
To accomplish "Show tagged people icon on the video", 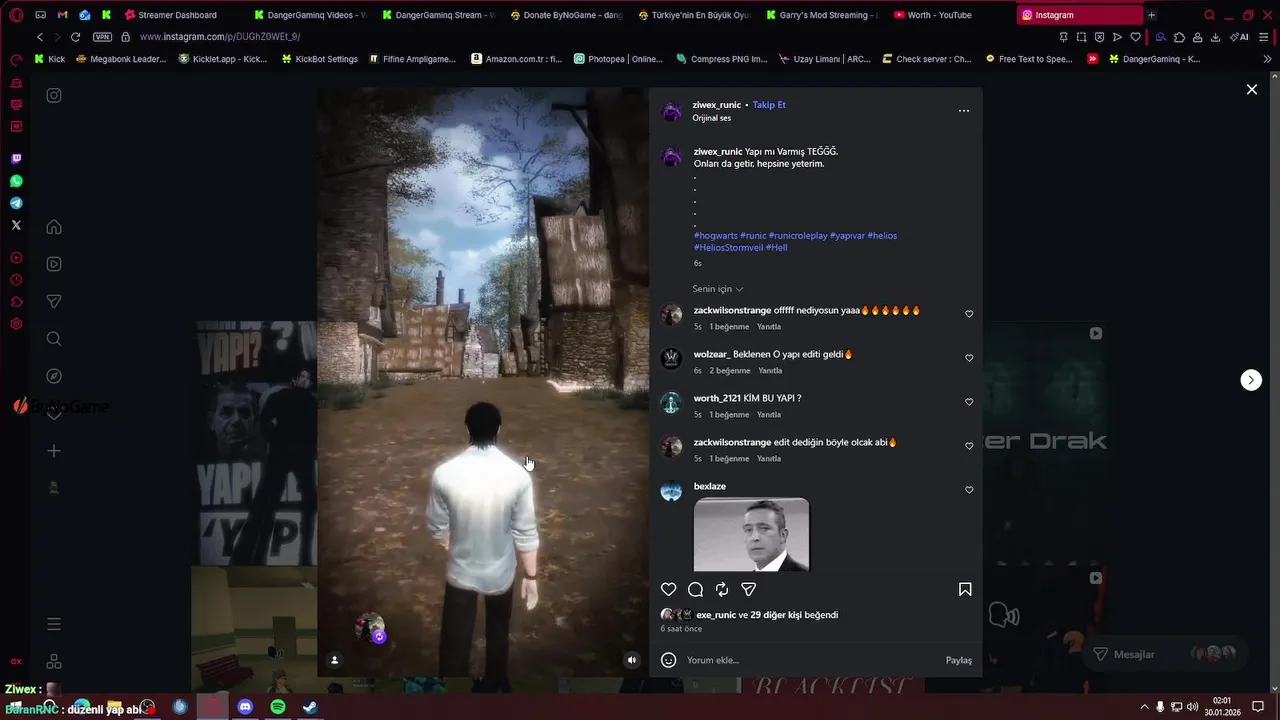I will coord(334,660).
